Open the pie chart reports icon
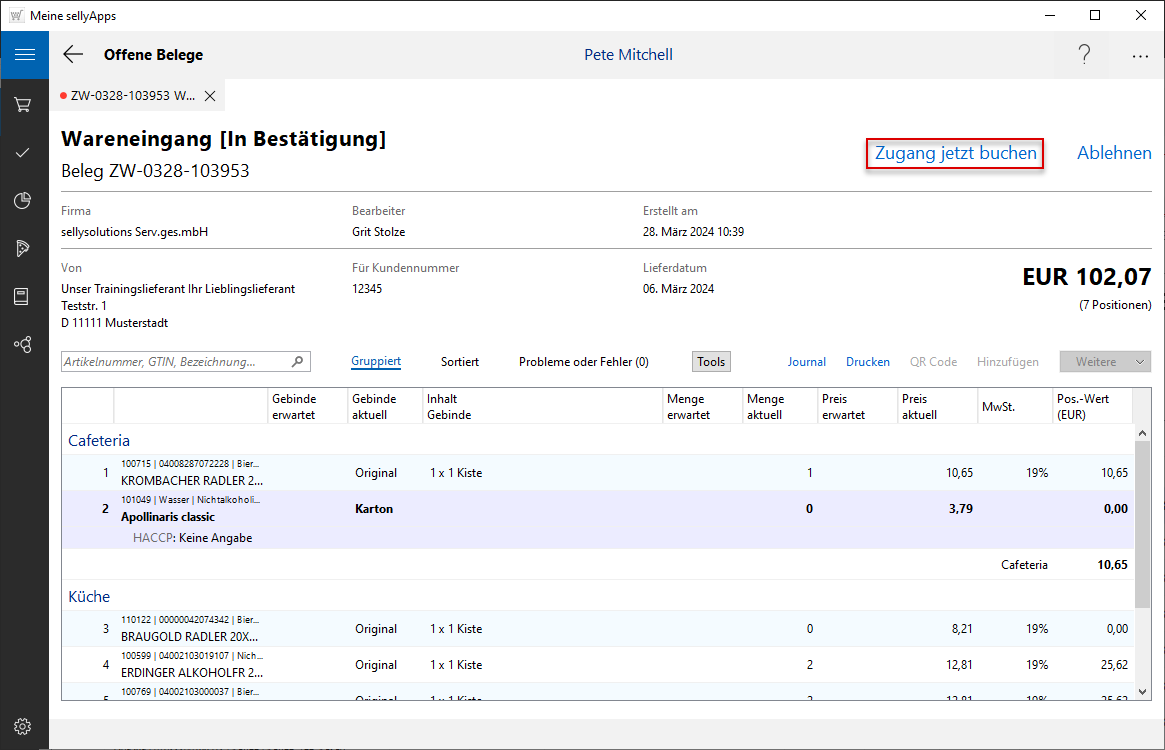This screenshot has height=750, width=1165. (24, 201)
